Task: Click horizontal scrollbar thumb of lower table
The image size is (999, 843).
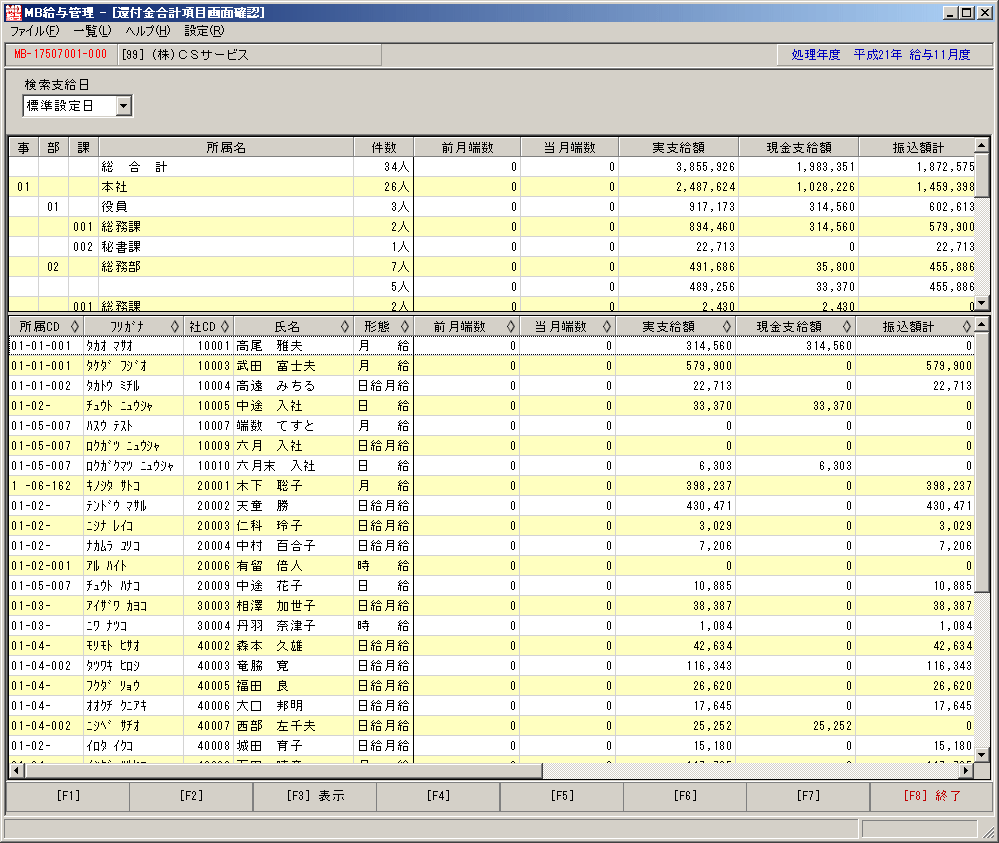Action: pos(283,771)
